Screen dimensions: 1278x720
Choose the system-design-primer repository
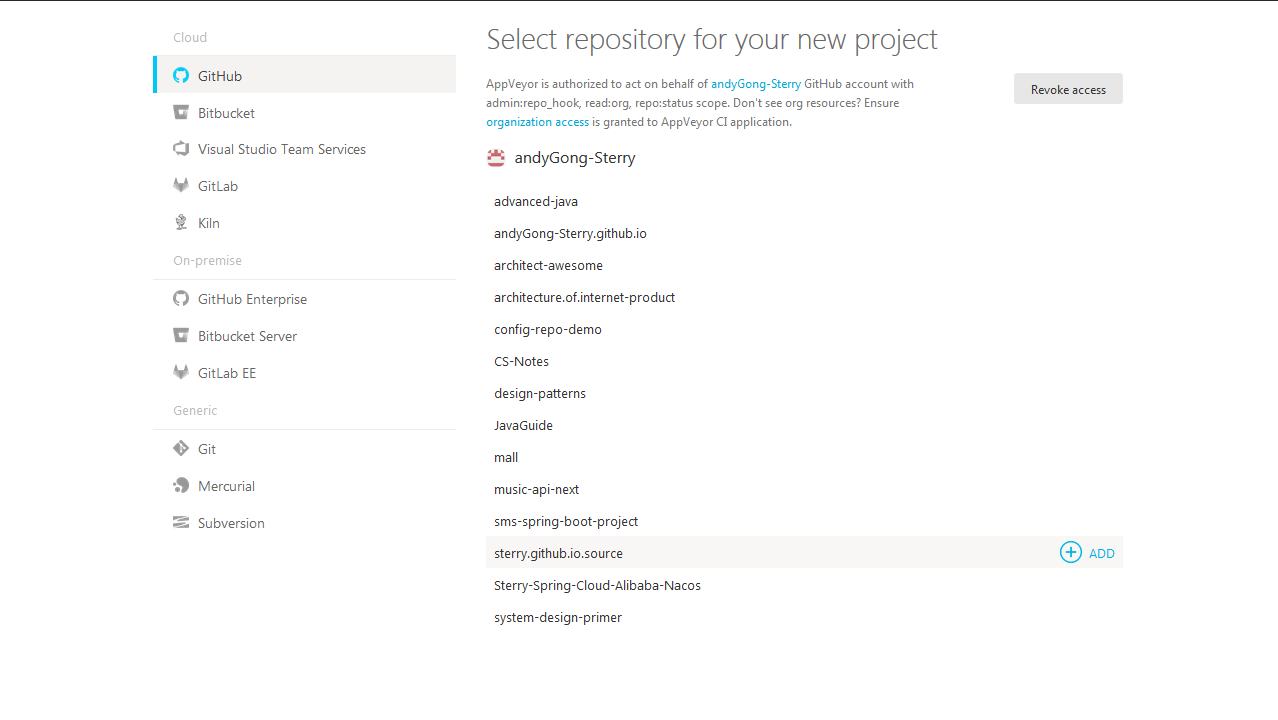(x=804, y=617)
